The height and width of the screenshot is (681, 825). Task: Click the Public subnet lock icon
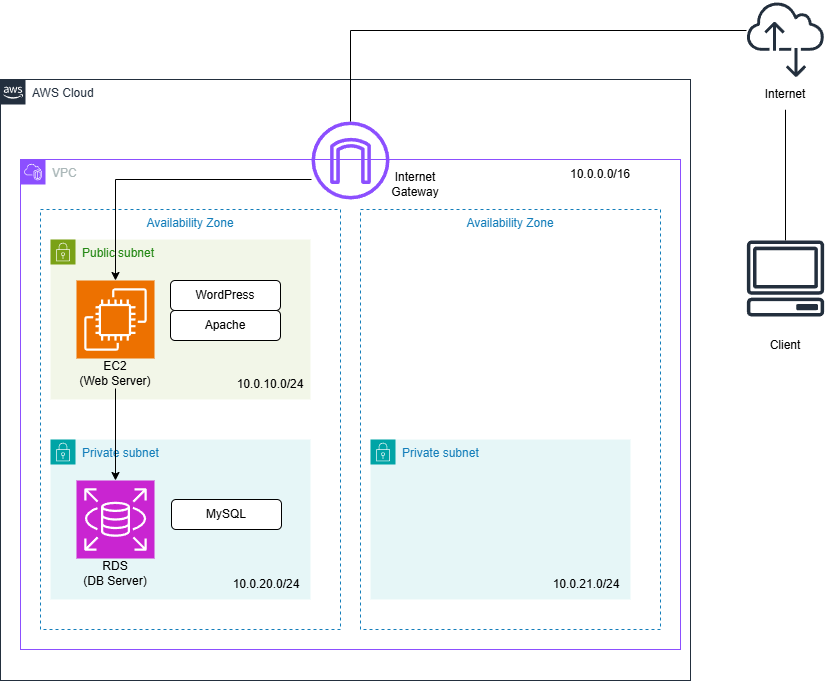click(x=62, y=252)
